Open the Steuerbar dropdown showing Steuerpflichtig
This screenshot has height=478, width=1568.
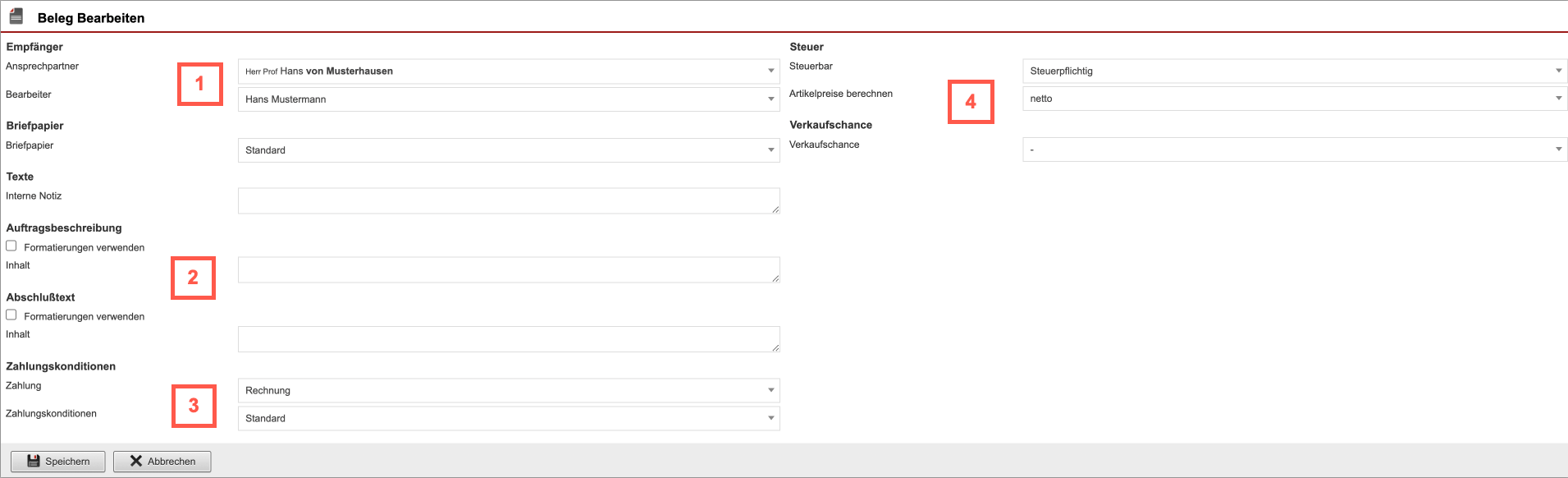coord(1294,71)
